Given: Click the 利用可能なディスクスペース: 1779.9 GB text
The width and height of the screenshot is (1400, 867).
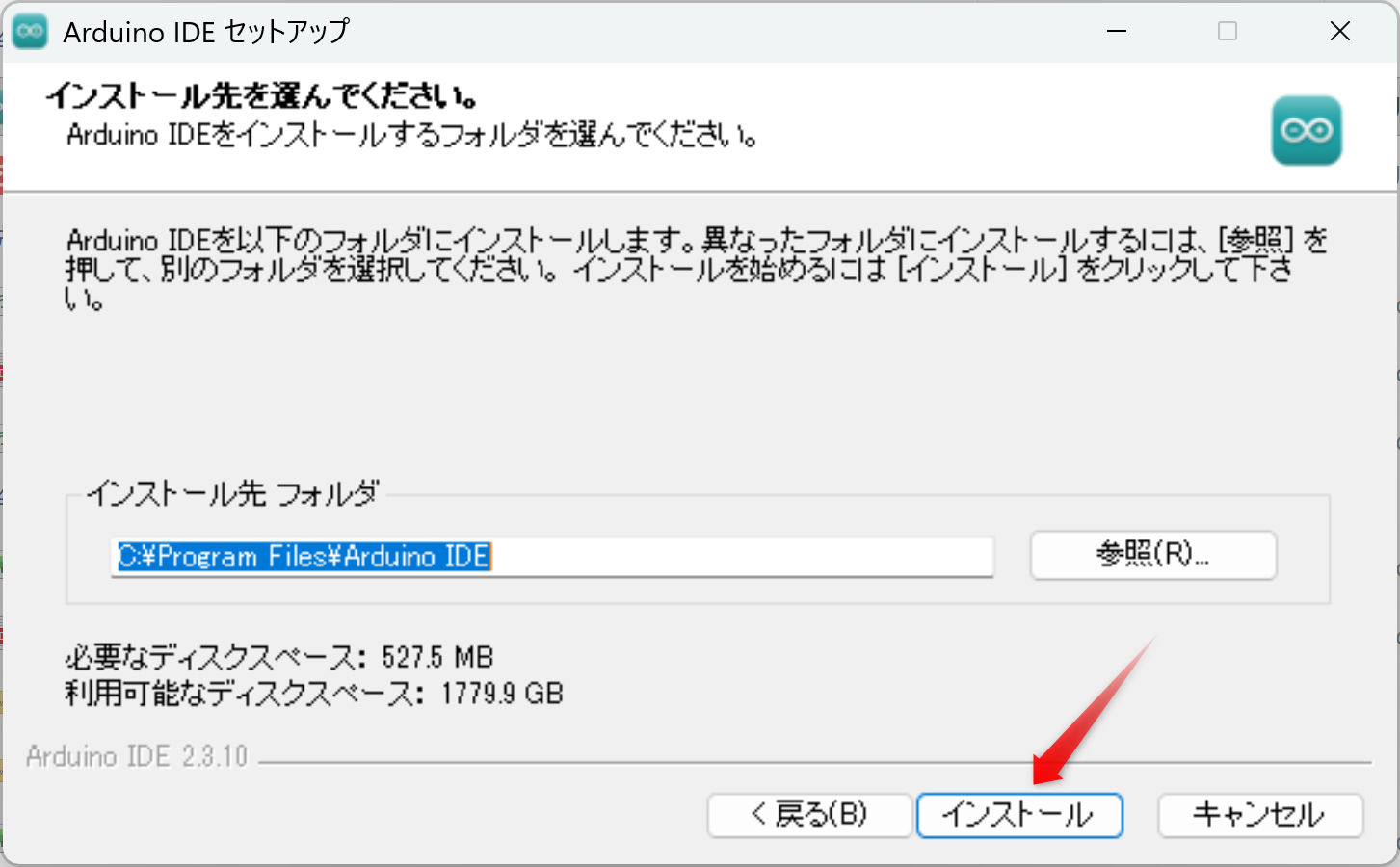Looking at the screenshot, I should click(314, 693).
